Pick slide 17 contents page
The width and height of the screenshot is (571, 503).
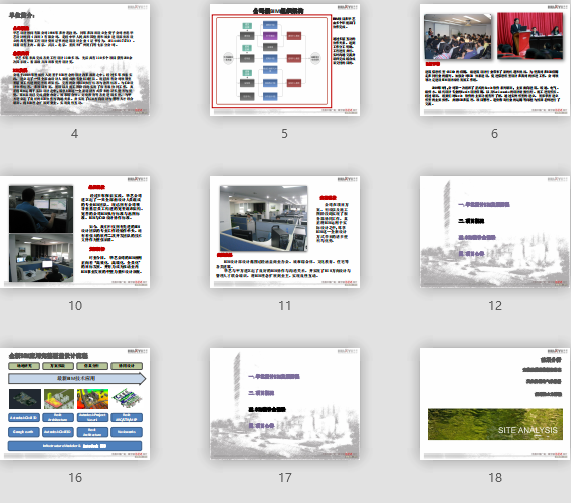tap(285, 404)
